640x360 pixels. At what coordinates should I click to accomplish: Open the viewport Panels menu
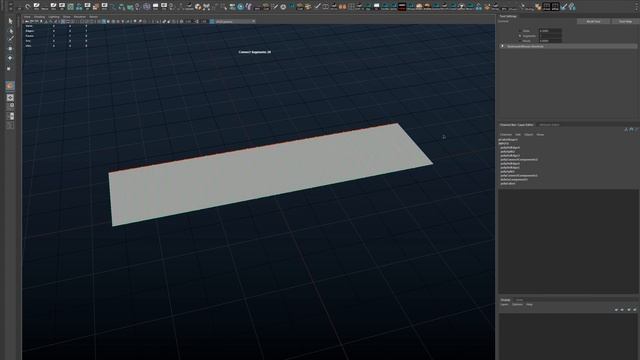(x=93, y=17)
